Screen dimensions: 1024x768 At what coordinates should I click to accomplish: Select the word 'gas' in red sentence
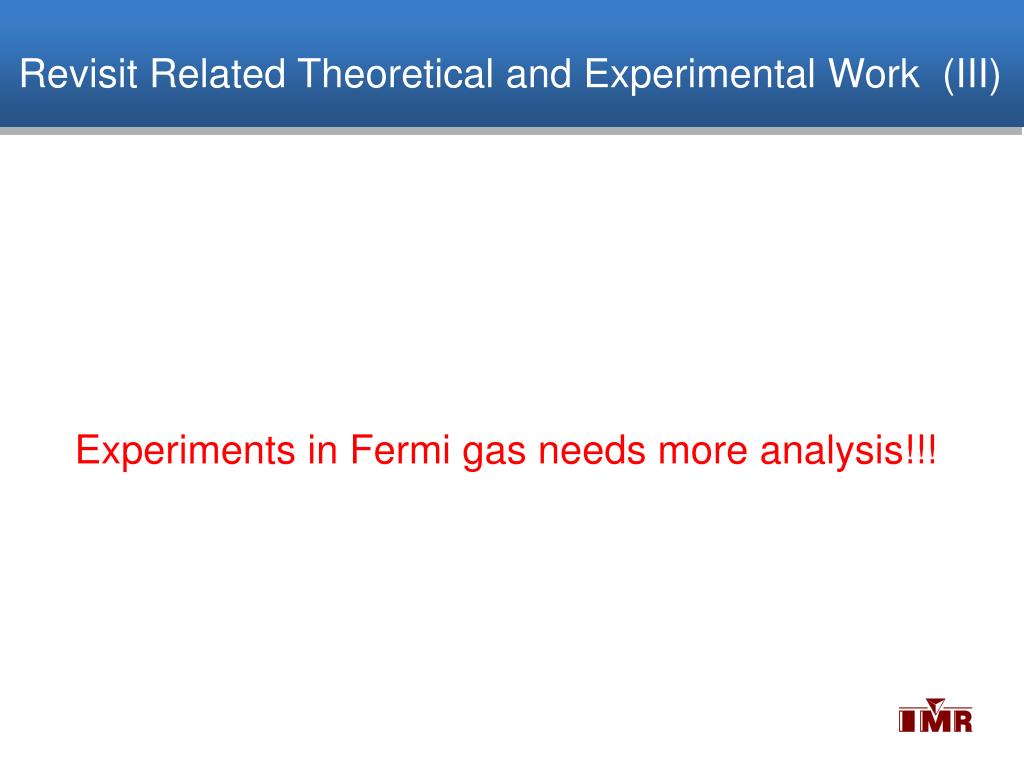[494, 453]
